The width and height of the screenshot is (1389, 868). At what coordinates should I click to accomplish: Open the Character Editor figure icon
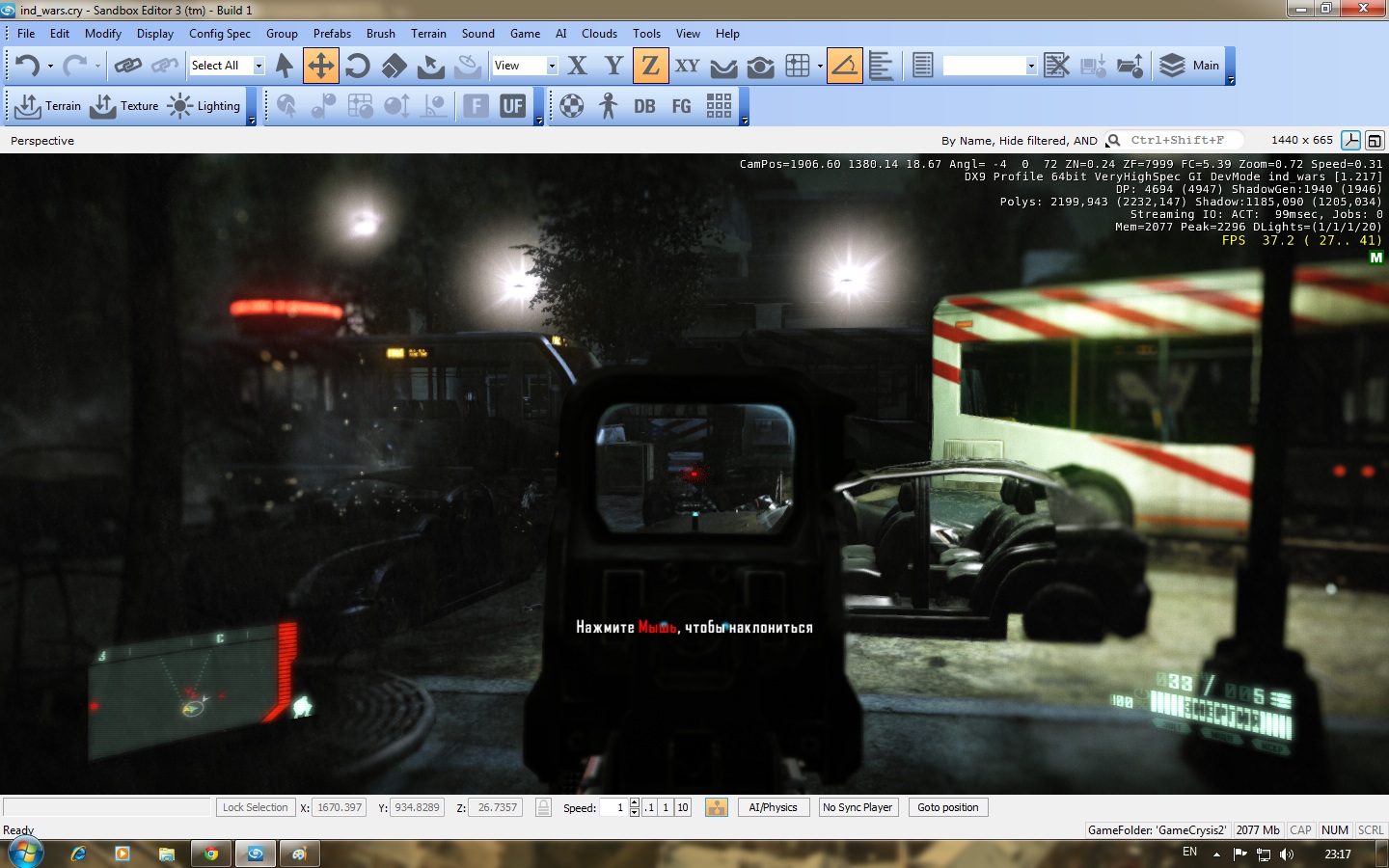tap(608, 106)
